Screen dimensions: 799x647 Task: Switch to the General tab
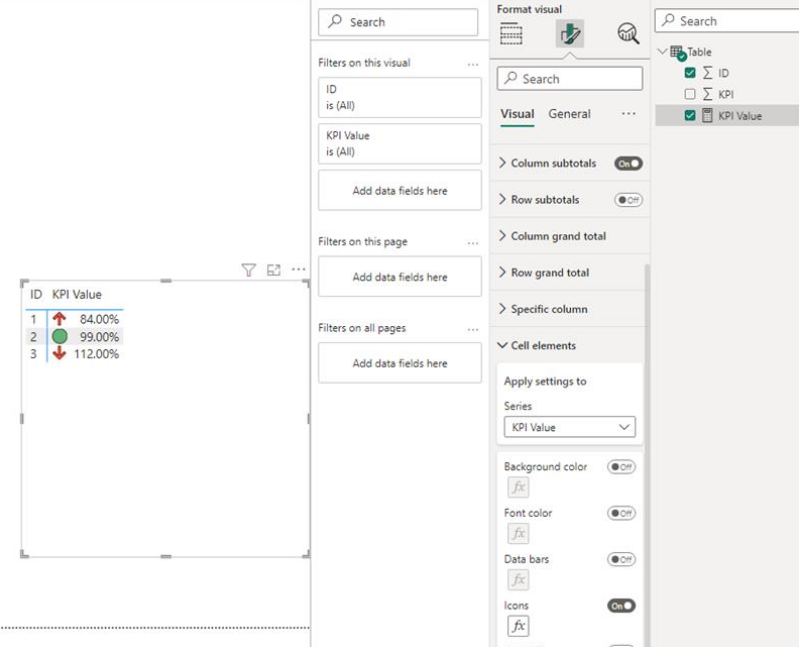(x=569, y=114)
